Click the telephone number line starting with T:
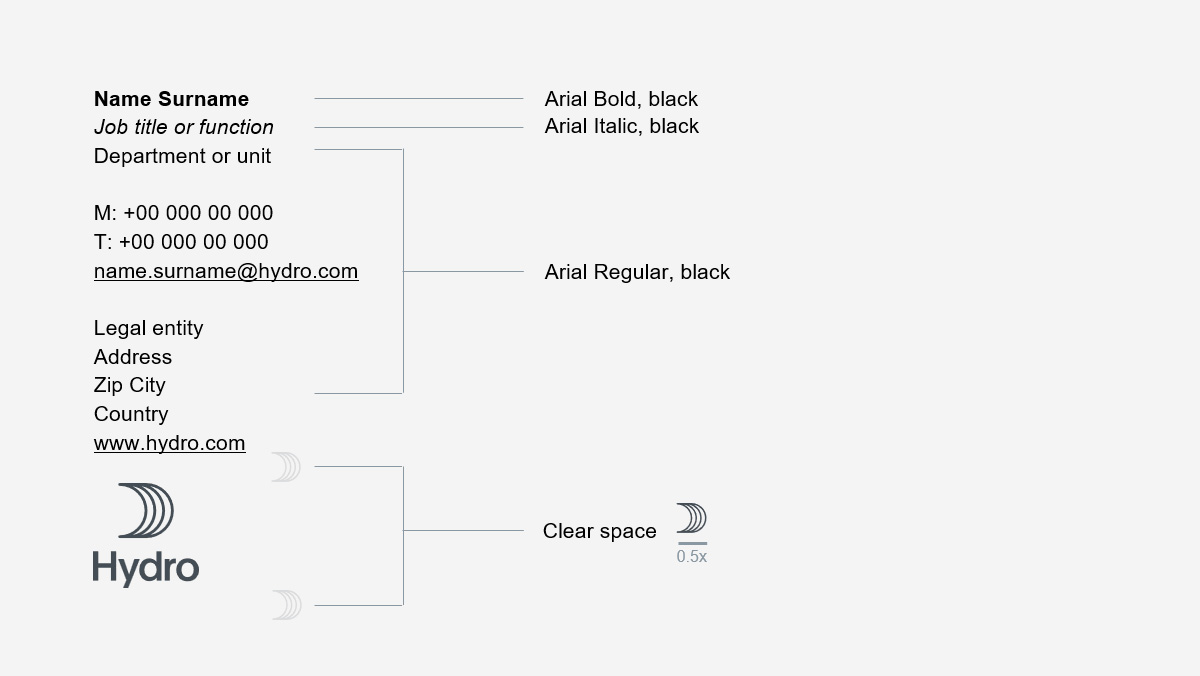1200x676 pixels. point(181,242)
